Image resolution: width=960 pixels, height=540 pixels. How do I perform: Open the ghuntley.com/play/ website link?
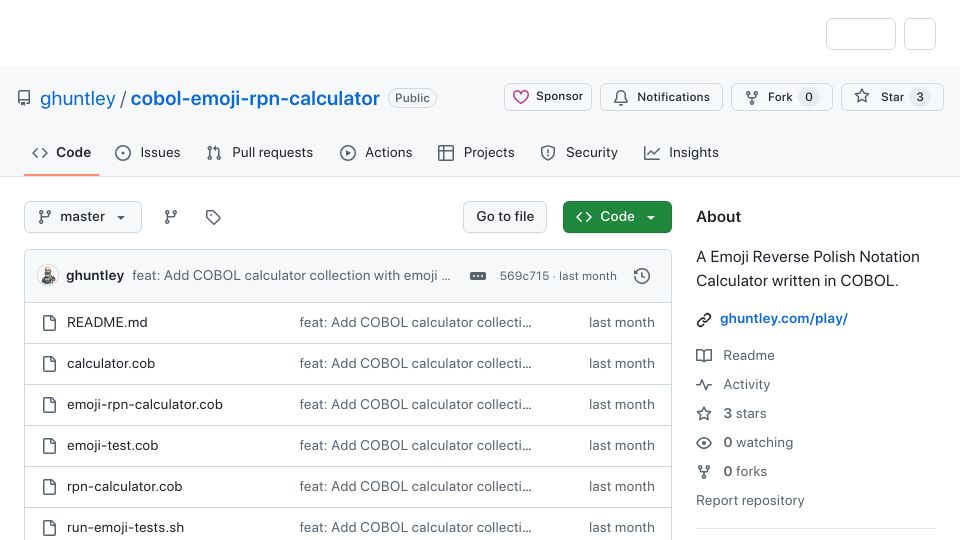(784, 318)
